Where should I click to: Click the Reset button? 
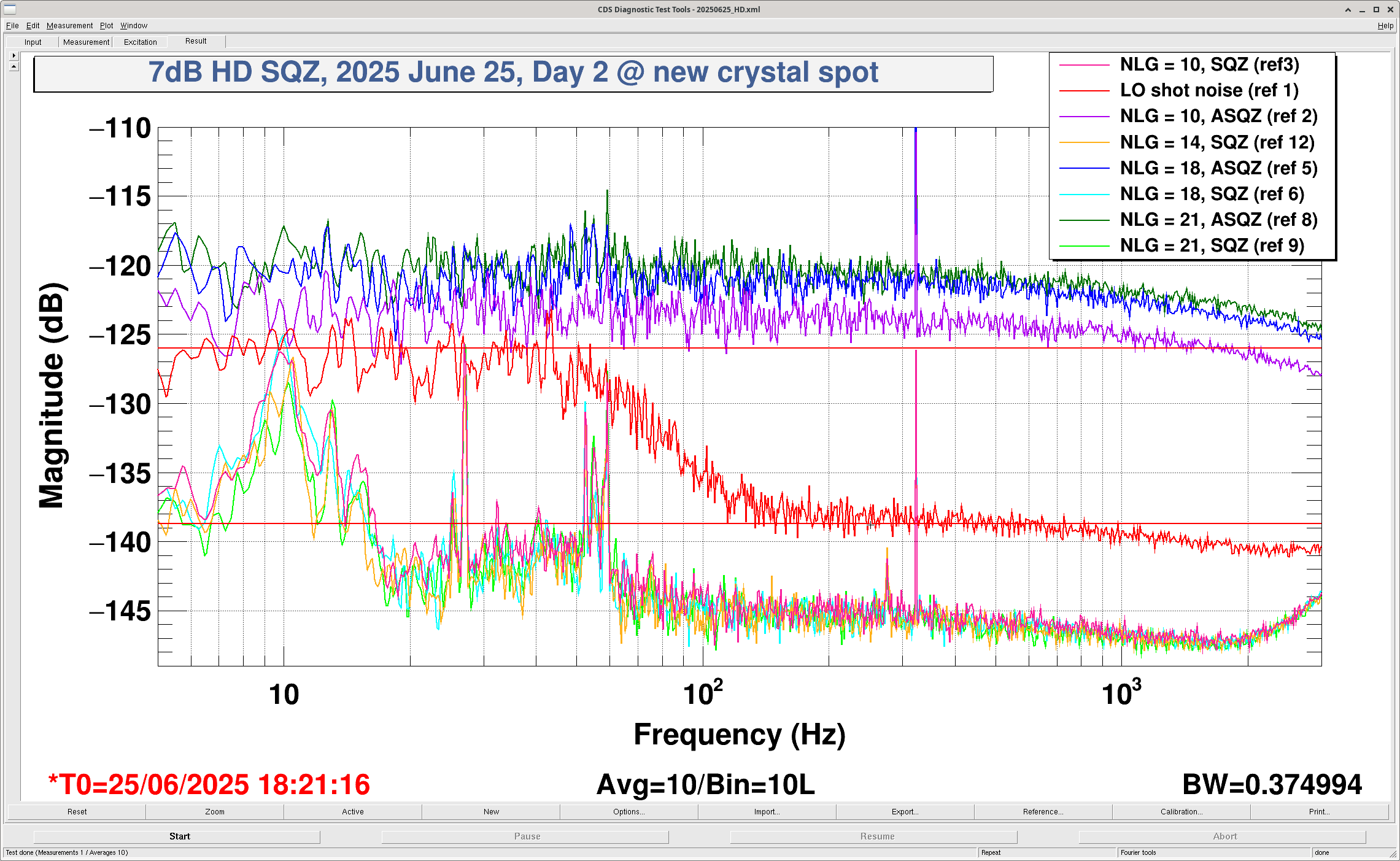tap(77, 811)
